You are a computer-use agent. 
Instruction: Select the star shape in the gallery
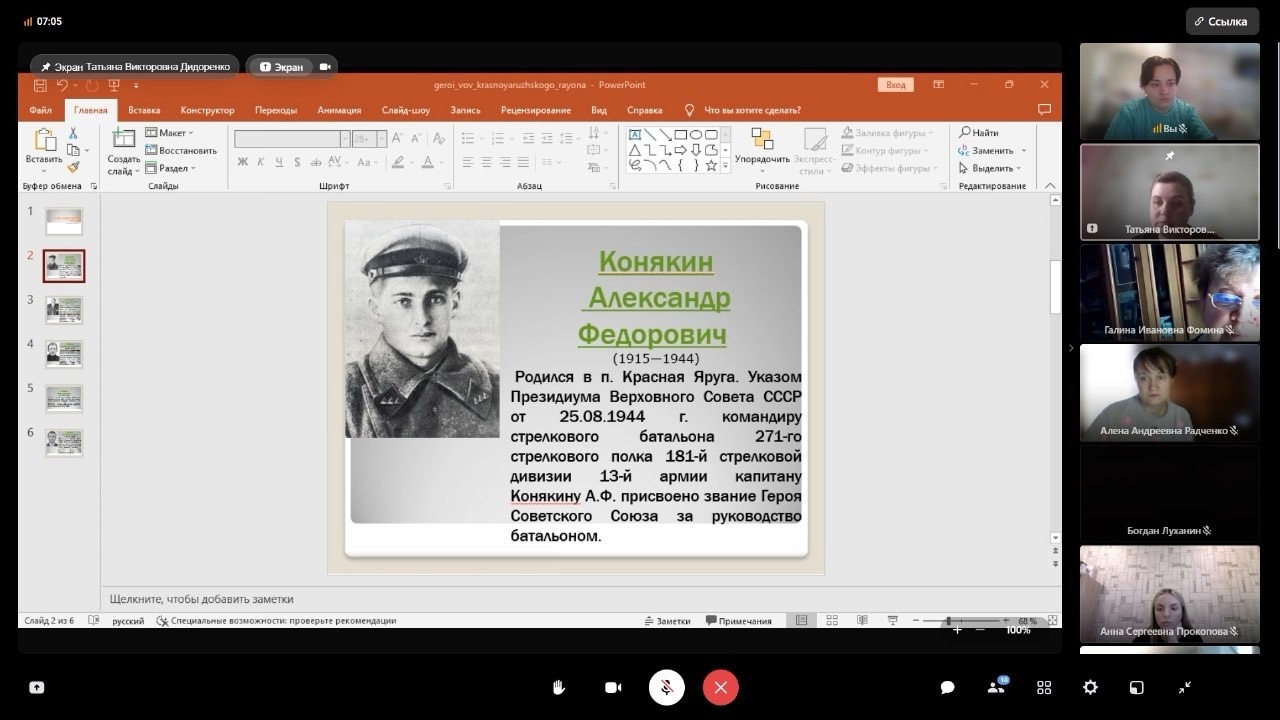(x=711, y=166)
